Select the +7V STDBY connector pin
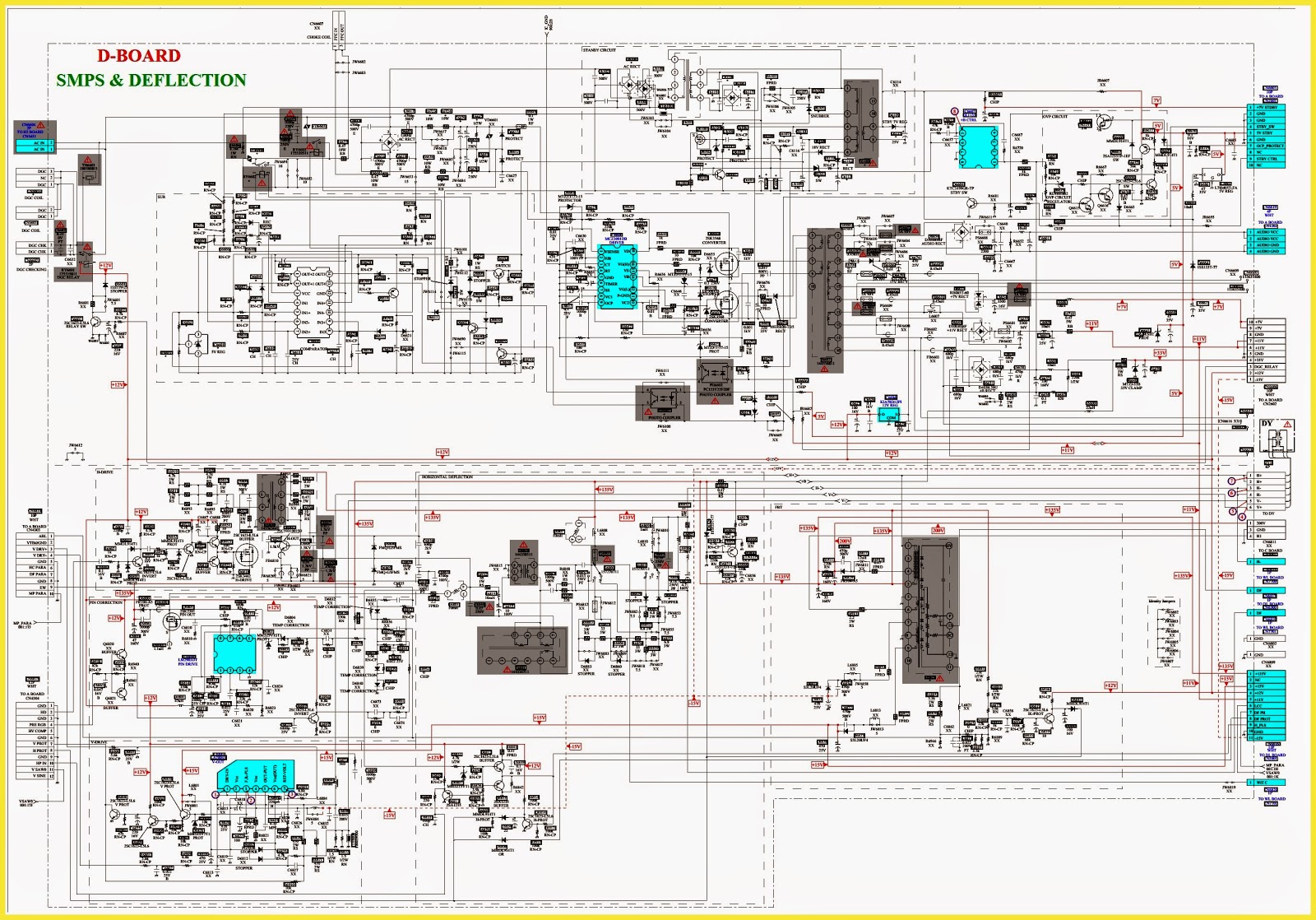The width and height of the screenshot is (1316, 920). point(1267,108)
